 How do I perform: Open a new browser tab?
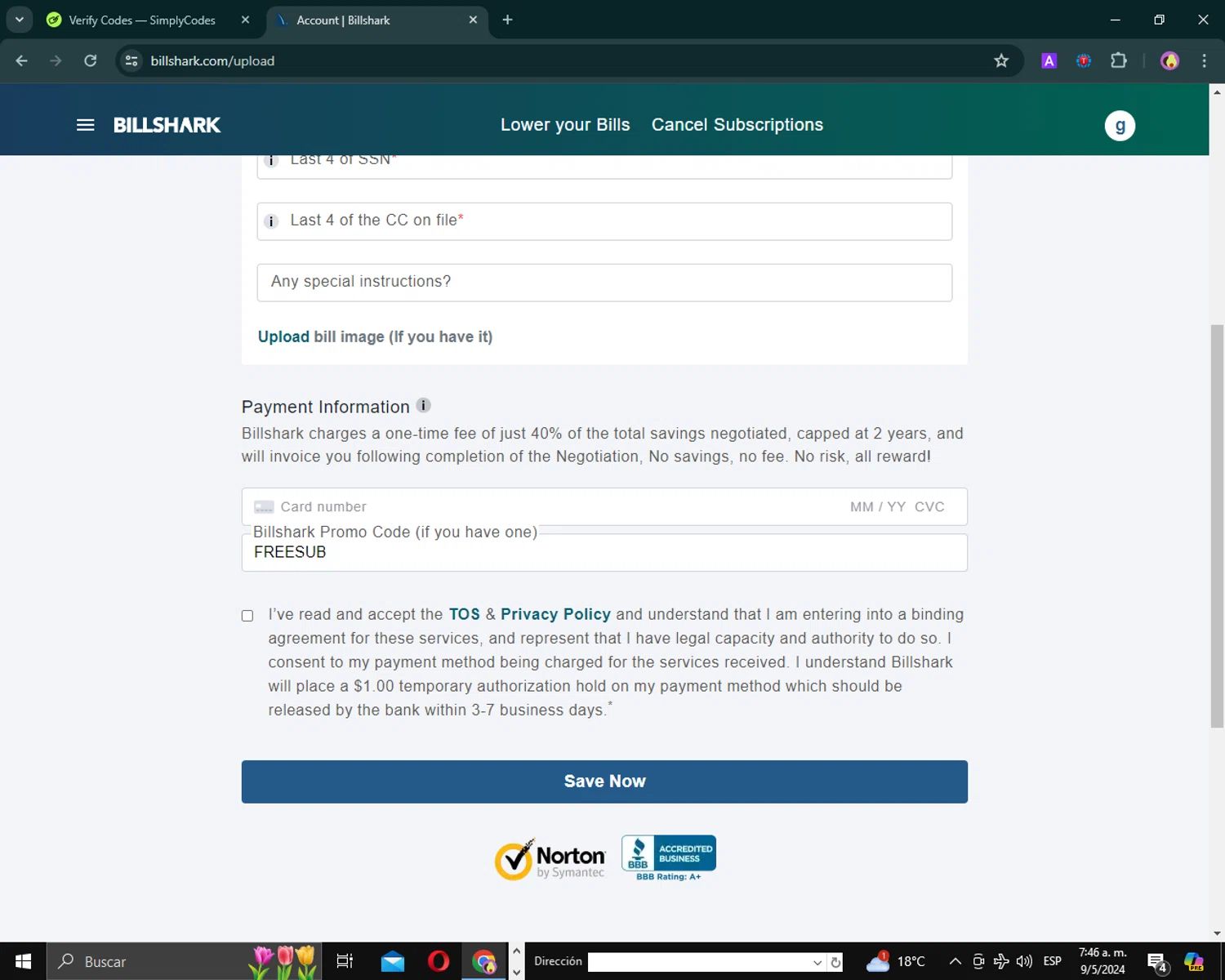pyautogui.click(x=507, y=20)
